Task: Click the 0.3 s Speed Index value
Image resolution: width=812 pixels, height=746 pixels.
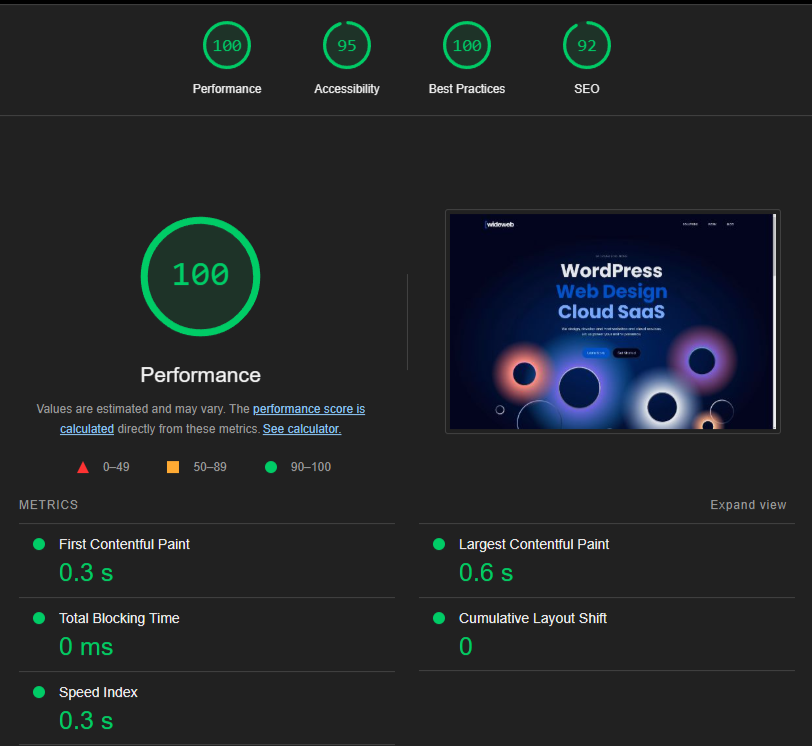Action: point(86,721)
